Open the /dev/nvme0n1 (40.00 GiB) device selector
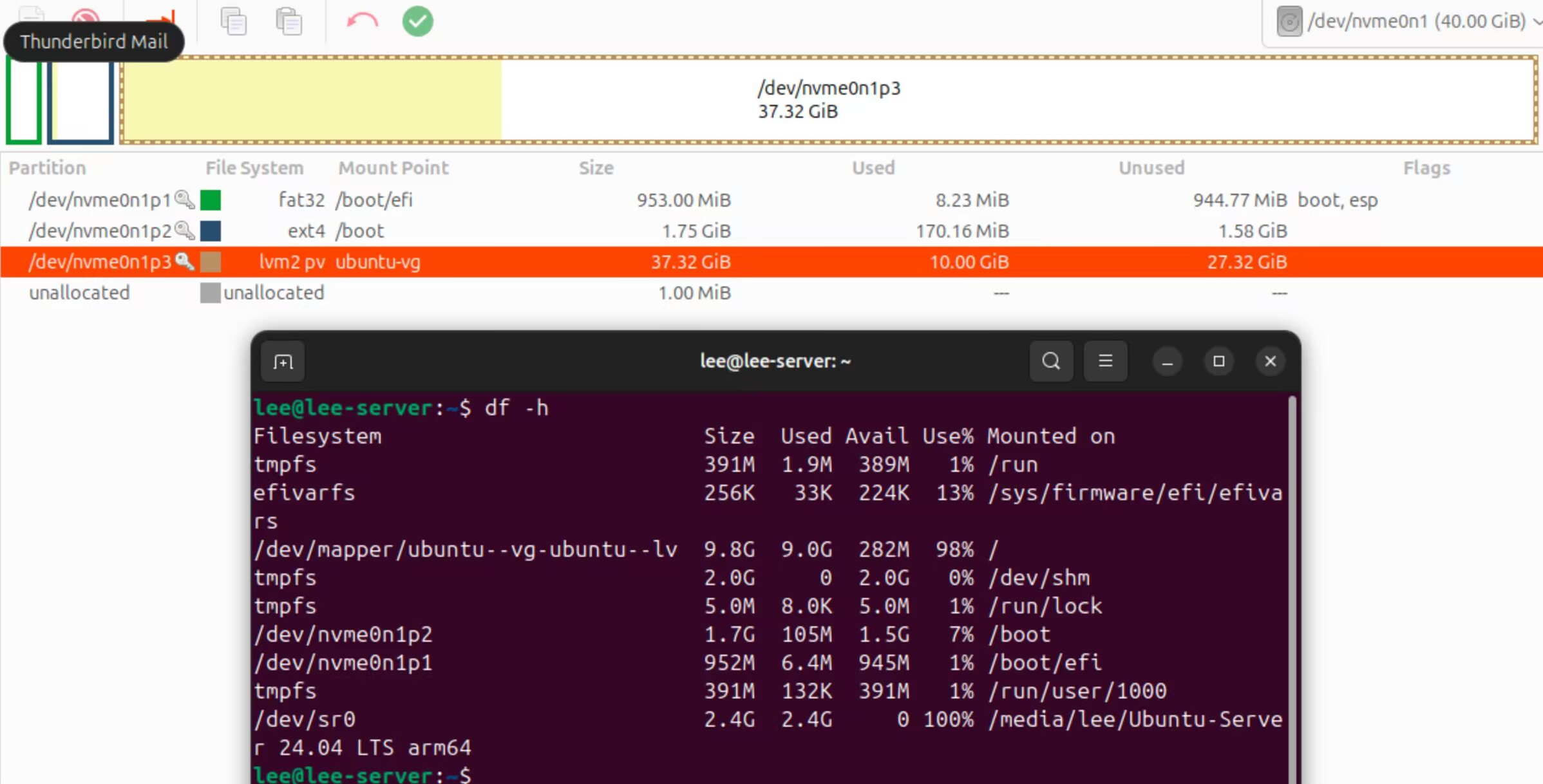Screen dimensions: 1543x784 click(x=1404, y=22)
